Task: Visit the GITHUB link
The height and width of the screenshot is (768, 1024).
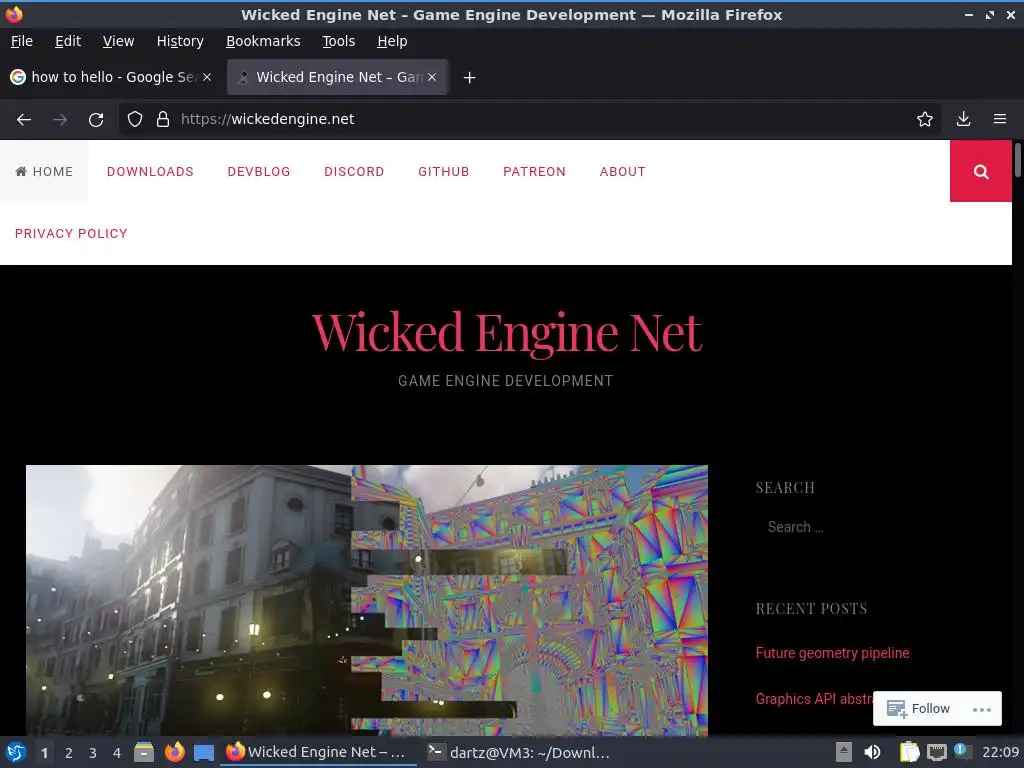Action: 443,172
